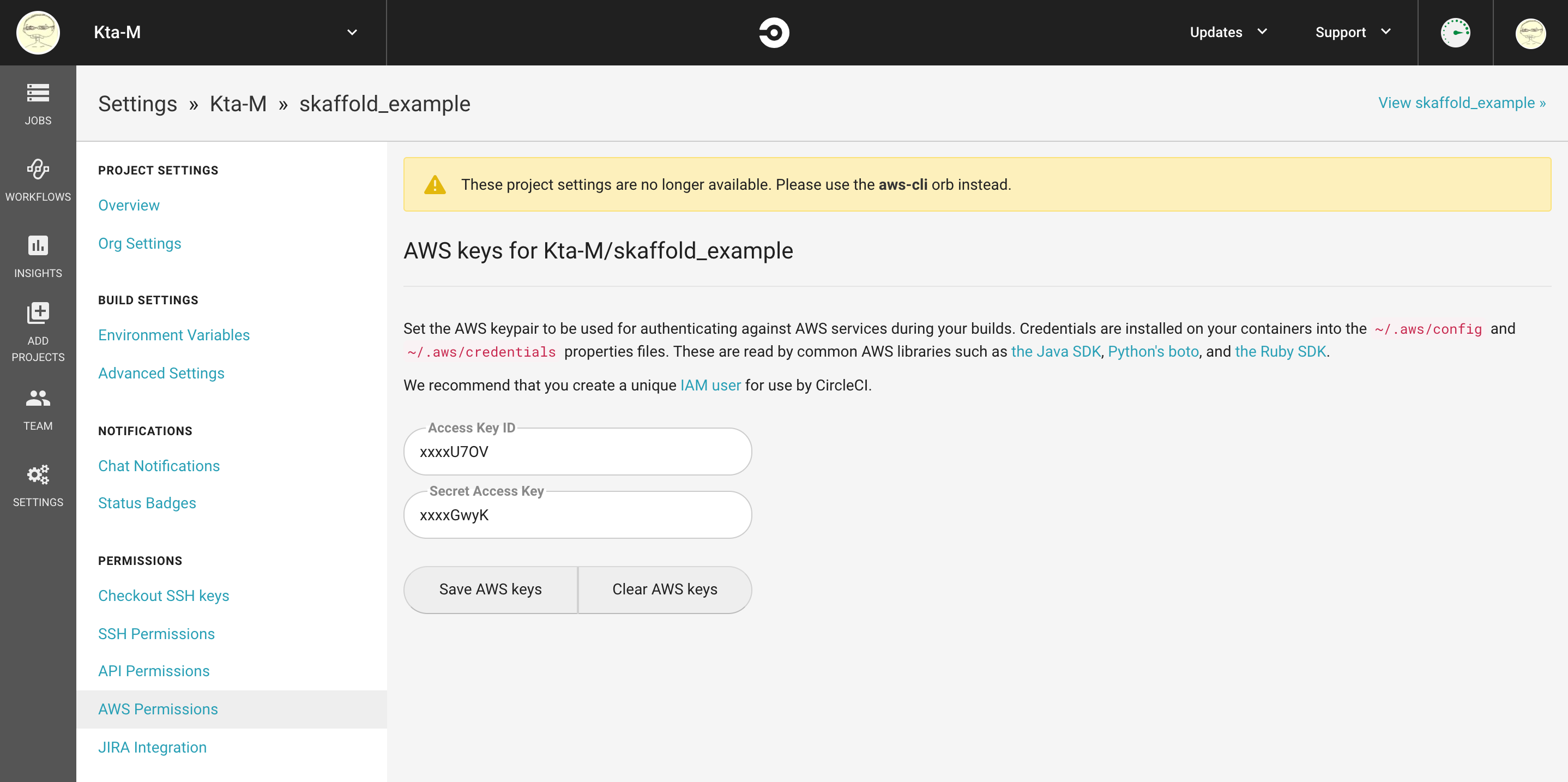Open the Jobs section from sidebar
Viewport: 1568px width, 782px height.
(x=38, y=103)
